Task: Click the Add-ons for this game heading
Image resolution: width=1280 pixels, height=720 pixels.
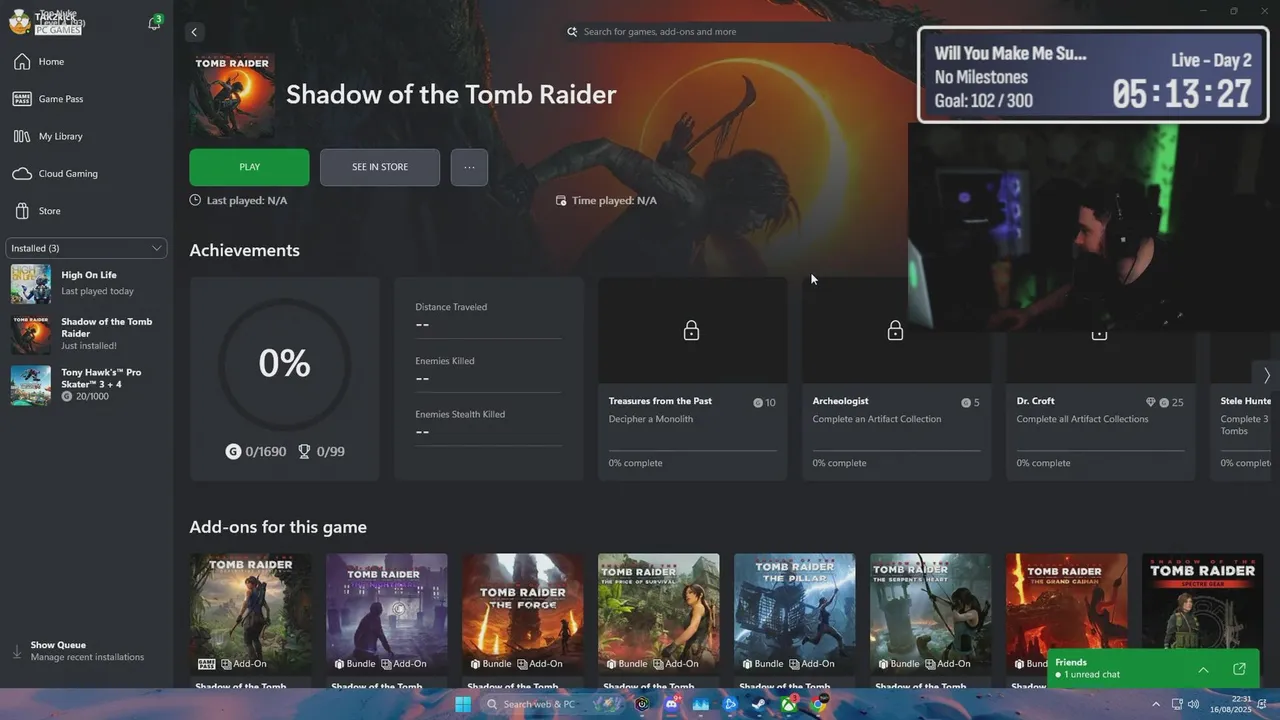Action: point(278,527)
